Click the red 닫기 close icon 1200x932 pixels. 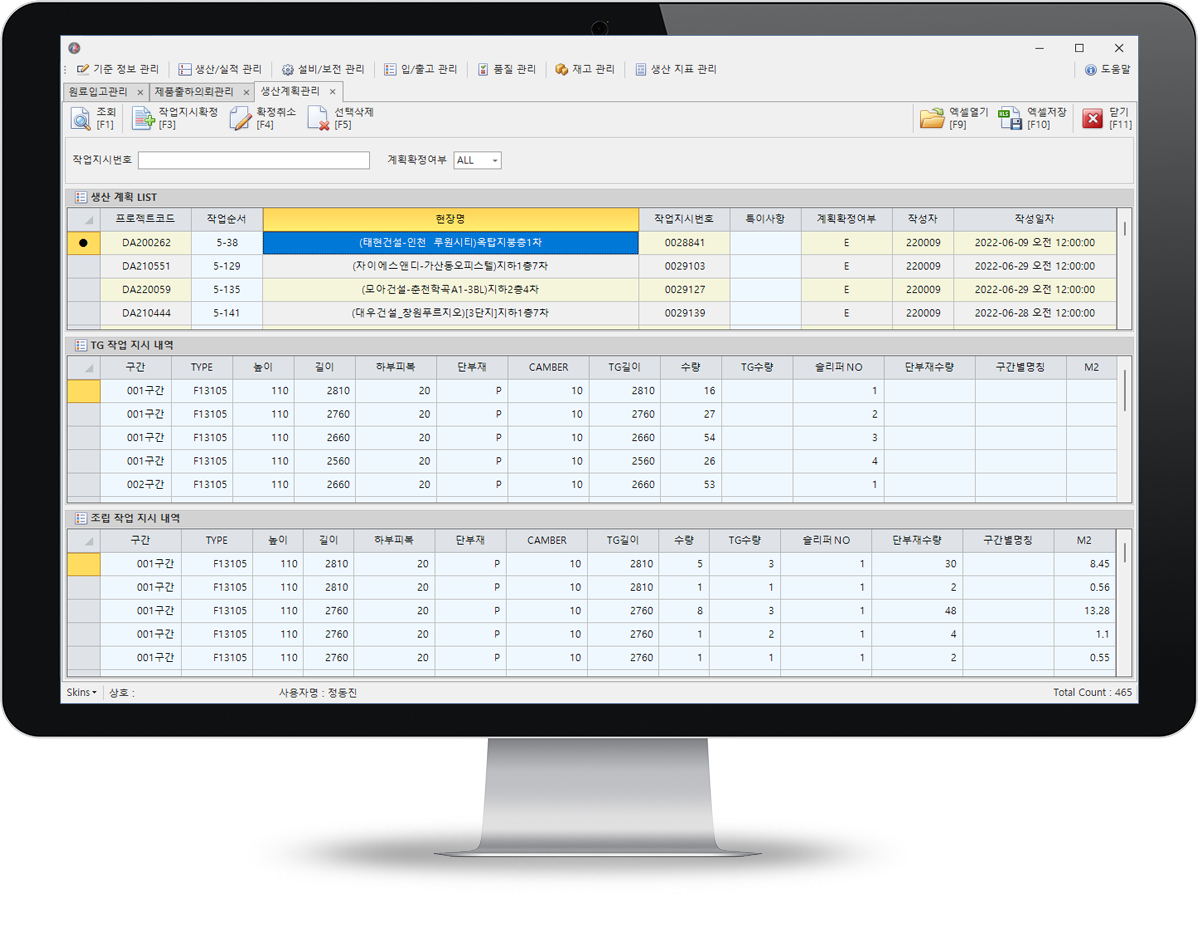click(1092, 119)
